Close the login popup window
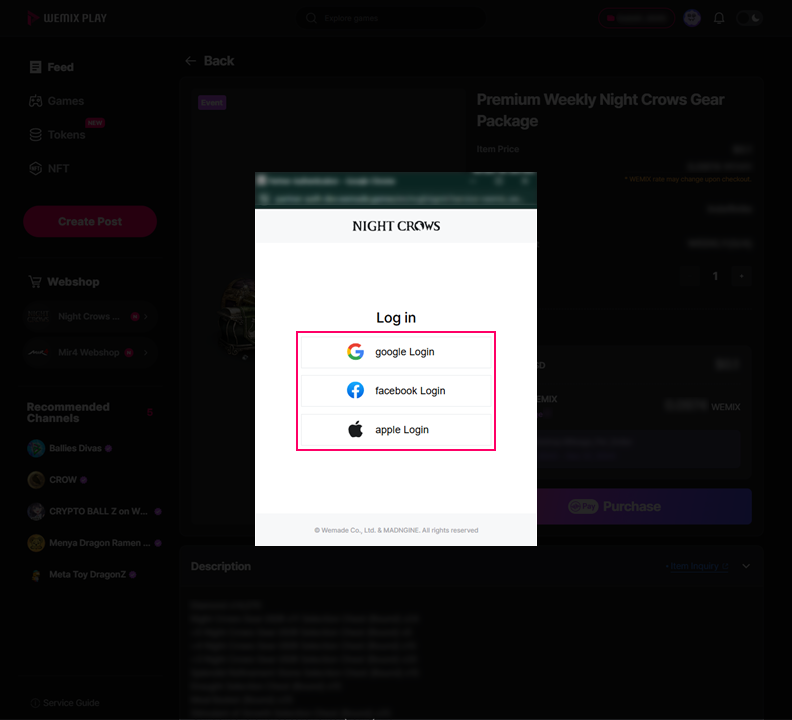The width and height of the screenshot is (792, 720). 525,180
